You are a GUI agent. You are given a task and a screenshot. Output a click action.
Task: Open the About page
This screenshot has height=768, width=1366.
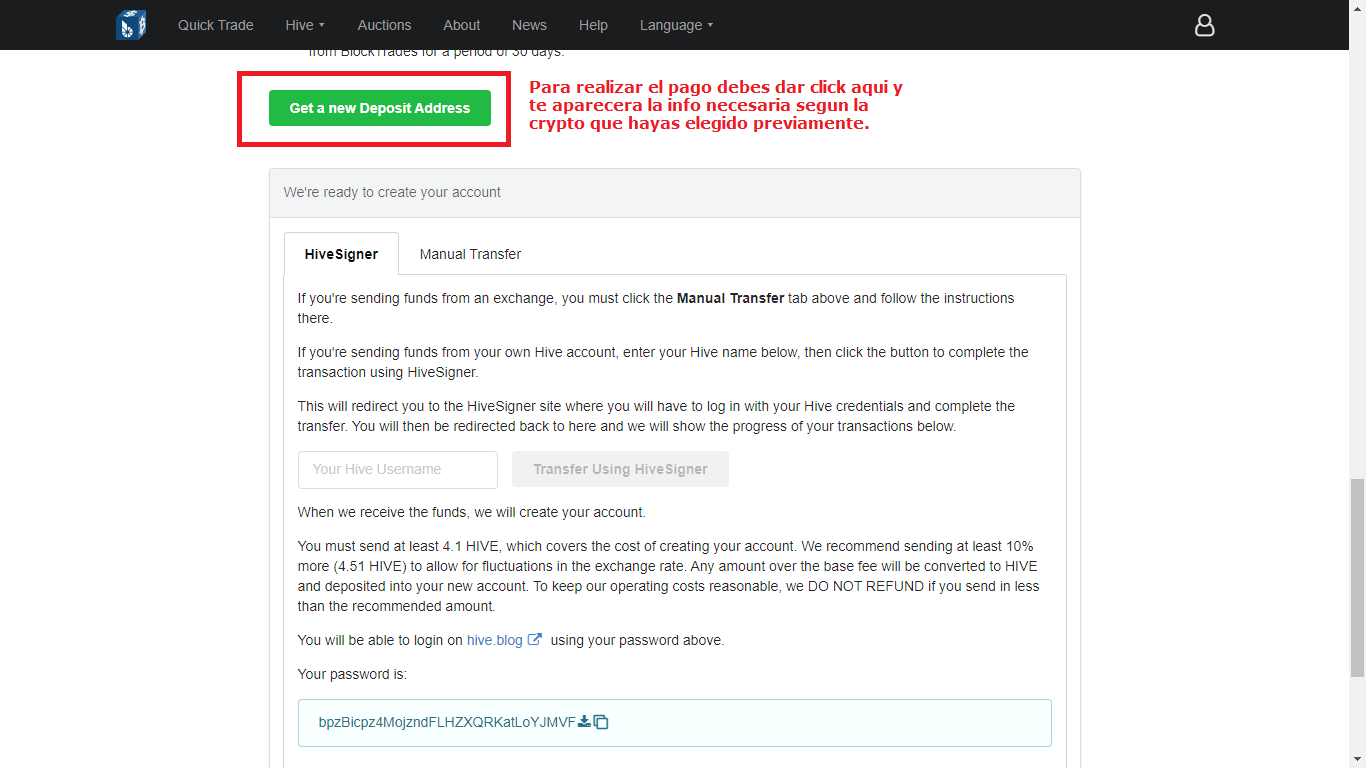462,25
